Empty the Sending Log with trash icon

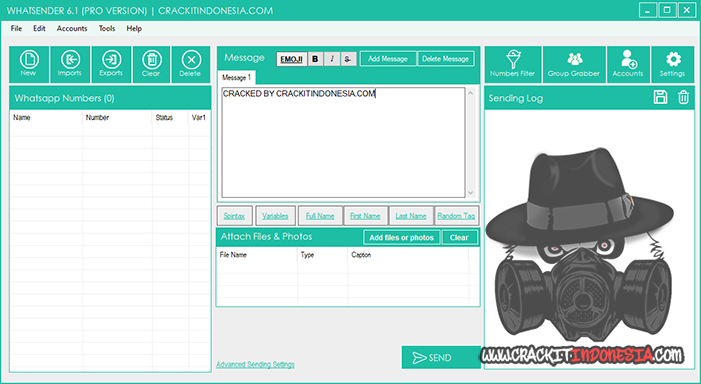click(x=684, y=97)
